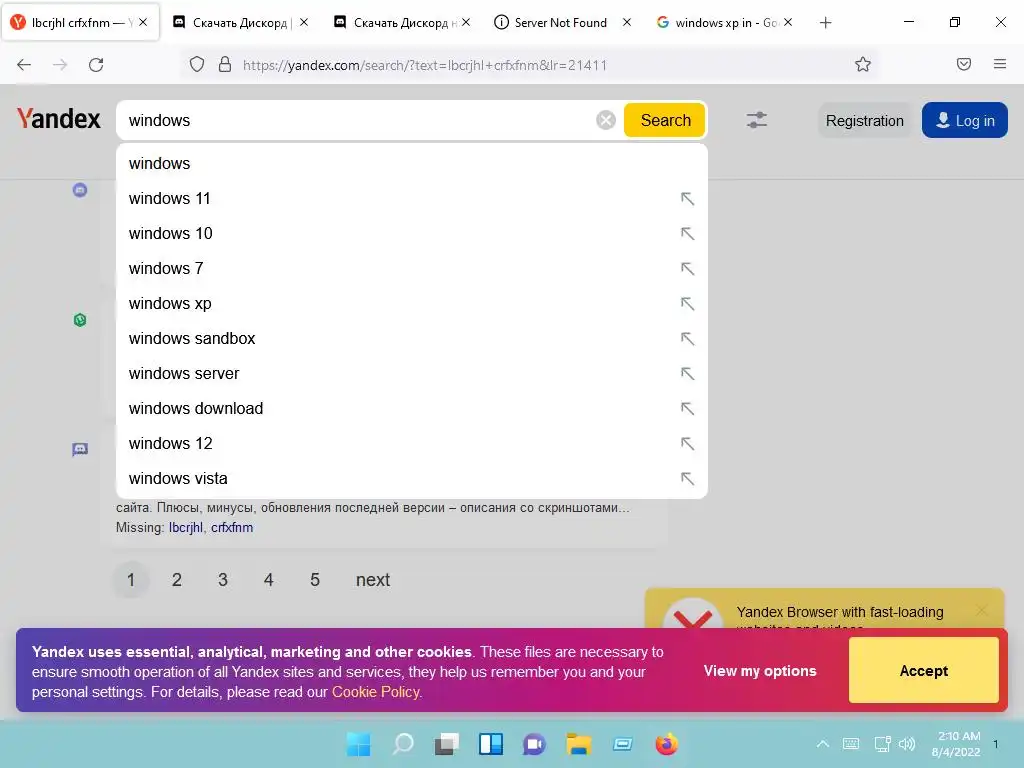
Task: Open Windows Start menu on taskbar
Action: pos(358,744)
